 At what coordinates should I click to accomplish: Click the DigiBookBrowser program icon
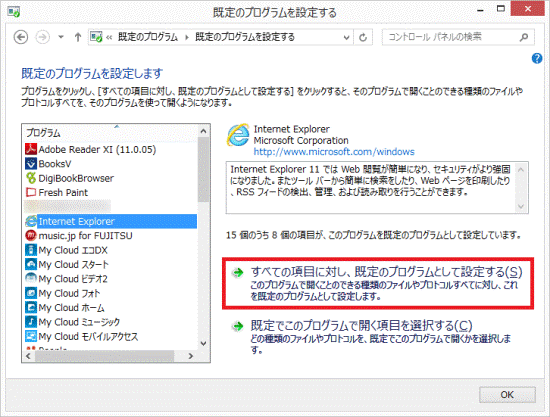(x=31, y=178)
